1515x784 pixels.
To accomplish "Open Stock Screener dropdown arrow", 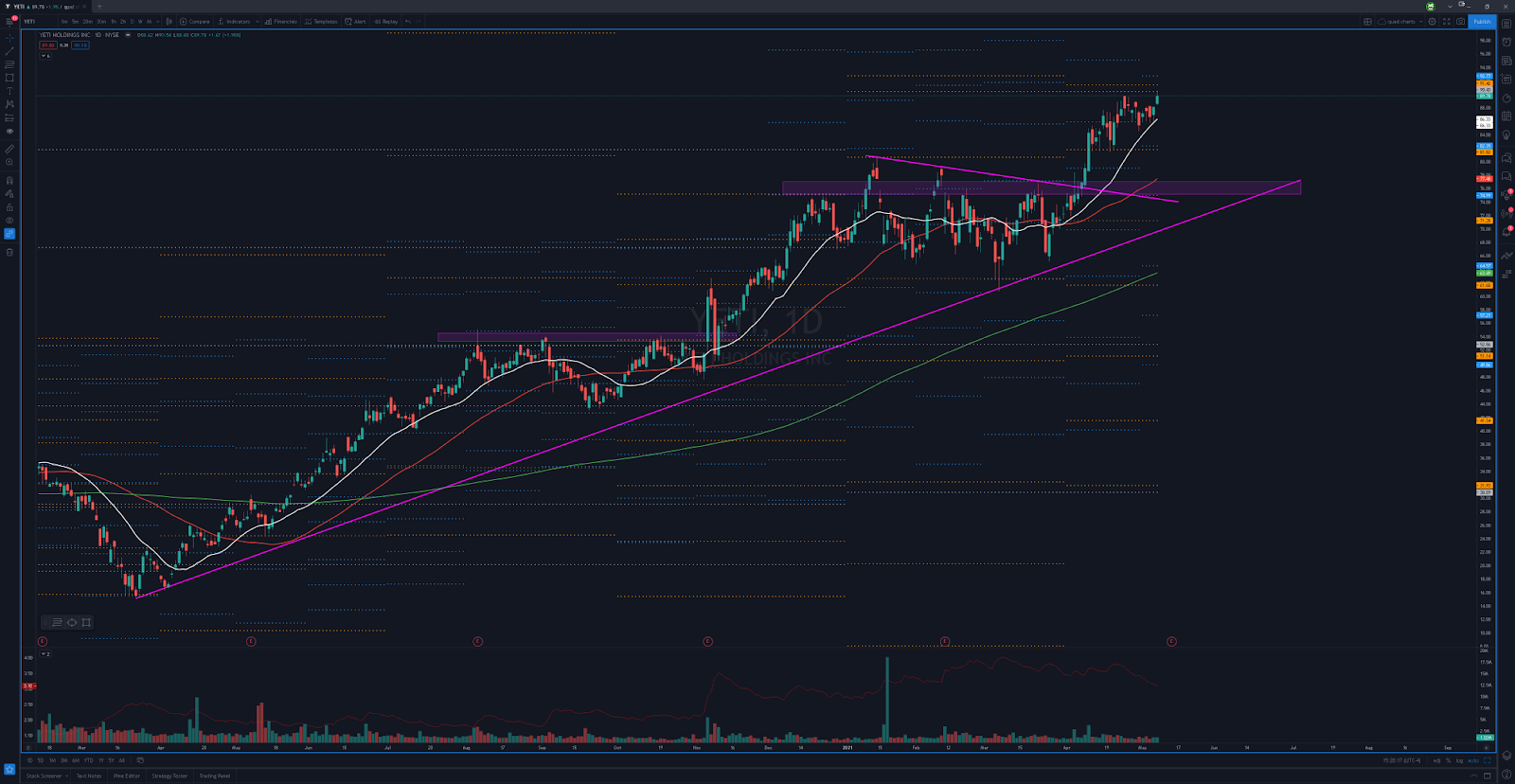I will 66,776.
